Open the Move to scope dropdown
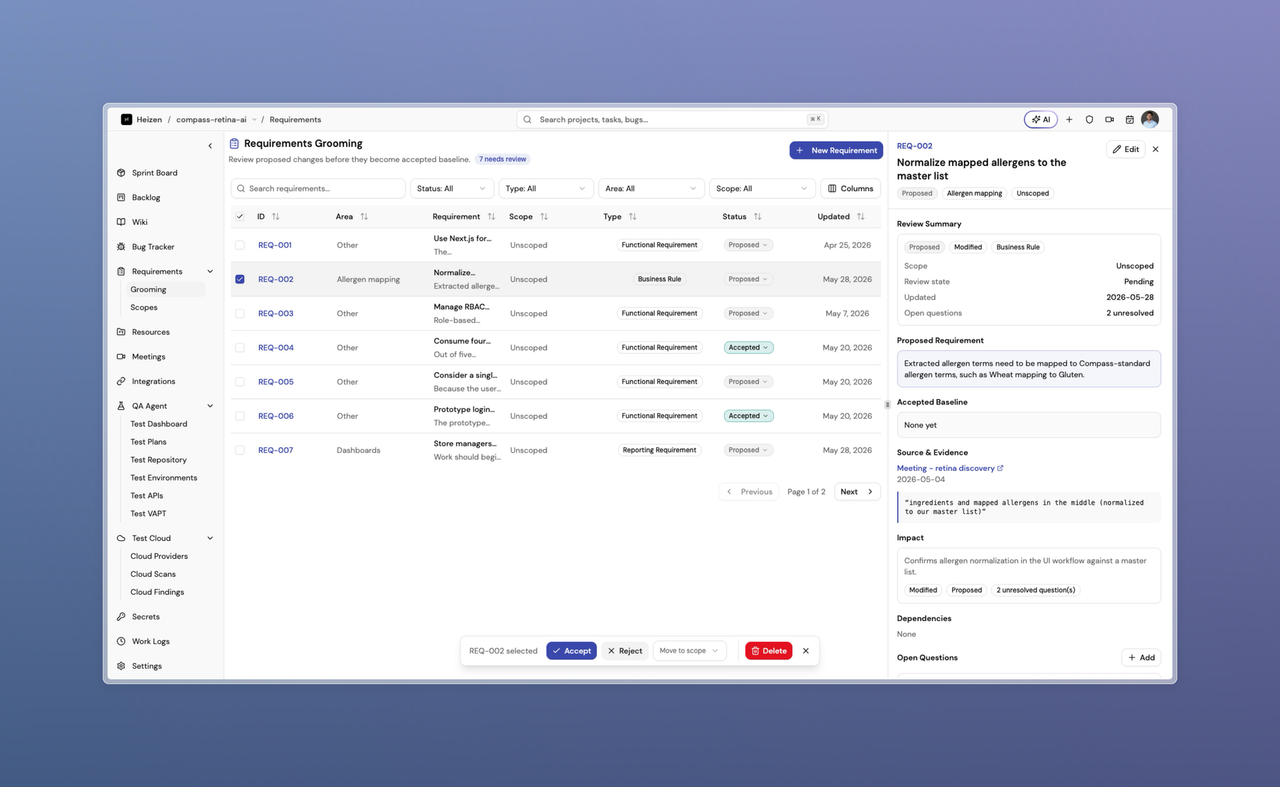The height and width of the screenshot is (787, 1280). [x=689, y=651]
